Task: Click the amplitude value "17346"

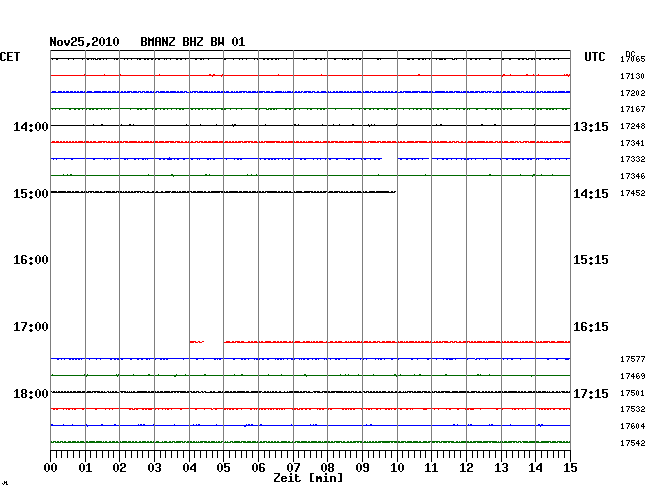Action: [x=633, y=176]
